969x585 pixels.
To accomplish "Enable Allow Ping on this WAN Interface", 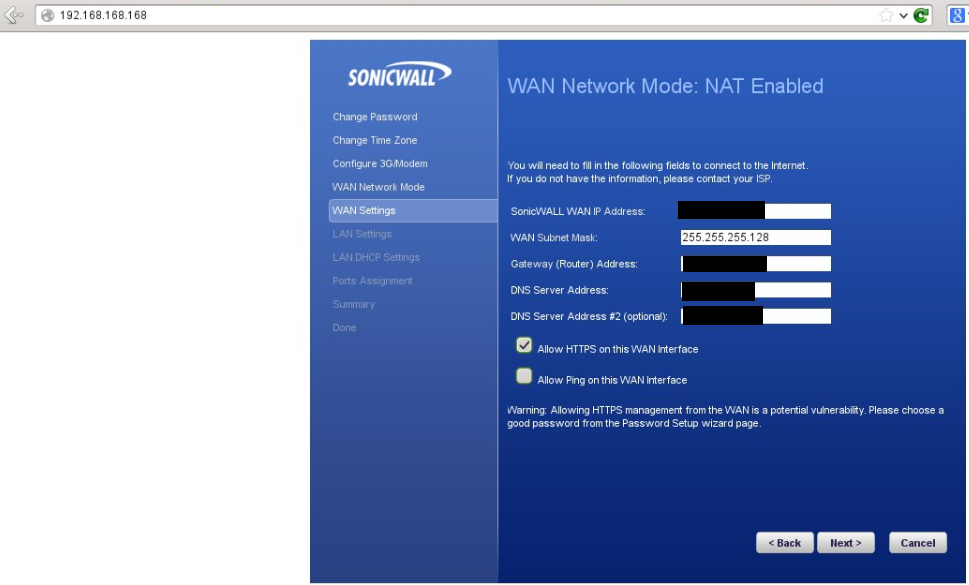I will tap(524, 377).
